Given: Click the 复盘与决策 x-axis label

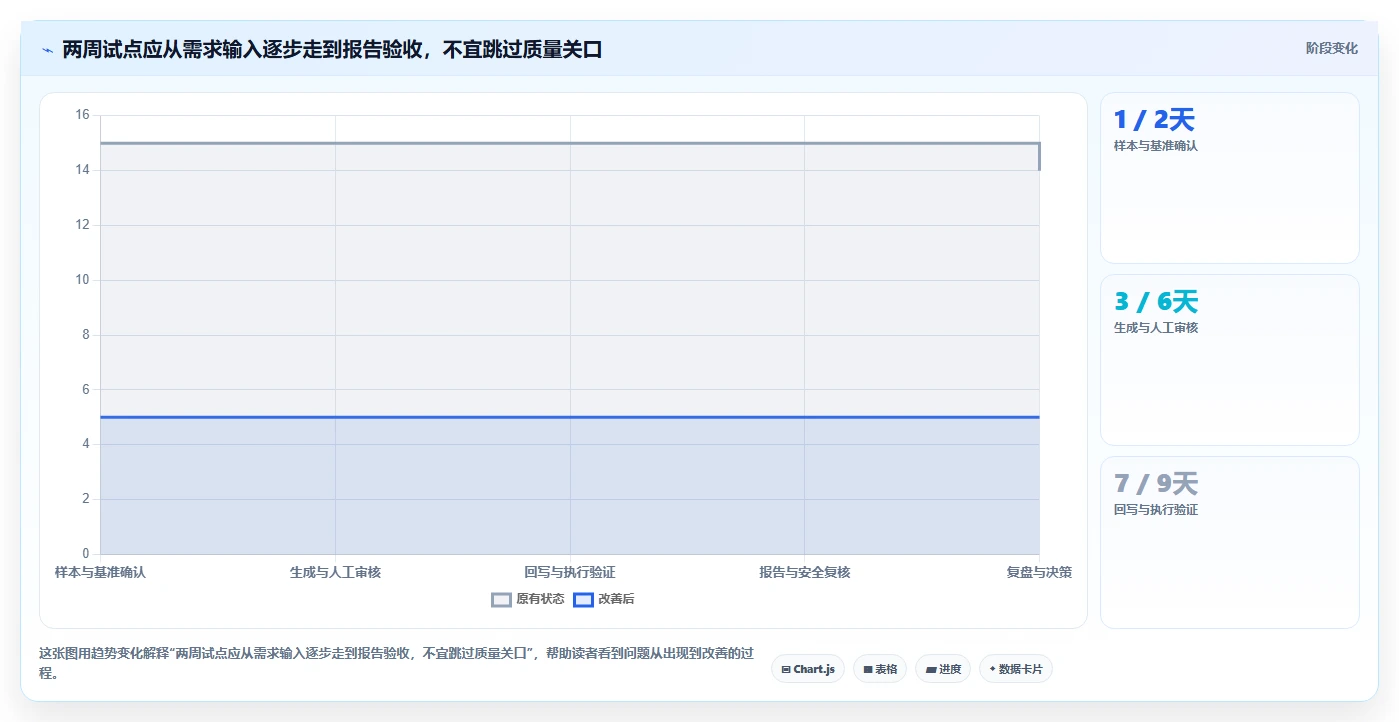Looking at the screenshot, I should [x=1039, y=572].
